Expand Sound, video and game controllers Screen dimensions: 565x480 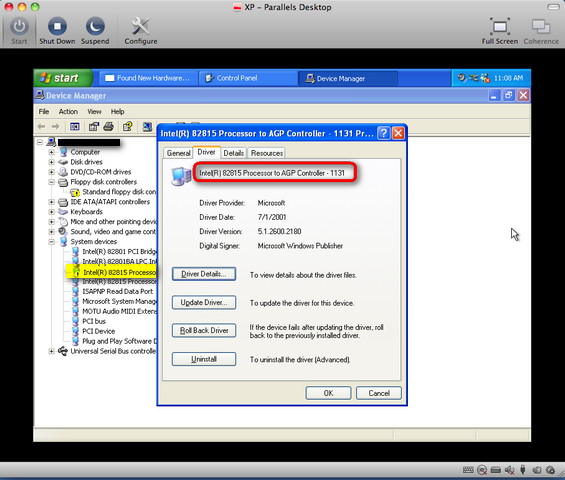(52, 232)
